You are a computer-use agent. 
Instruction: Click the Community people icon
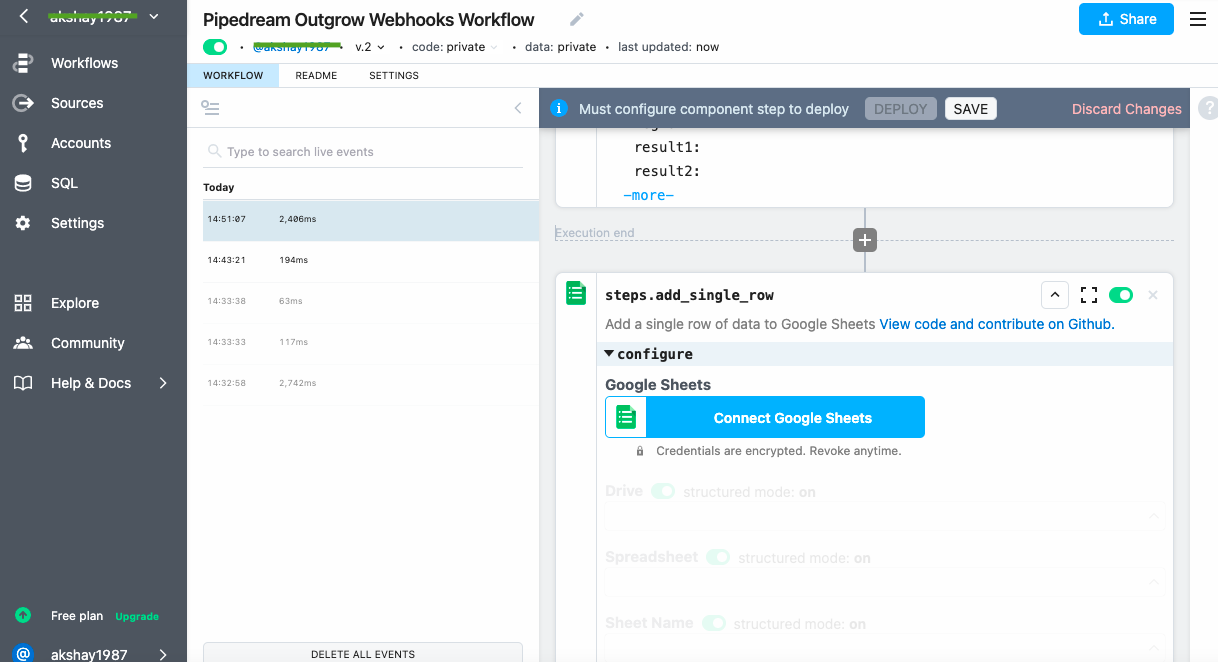point(23,343)
